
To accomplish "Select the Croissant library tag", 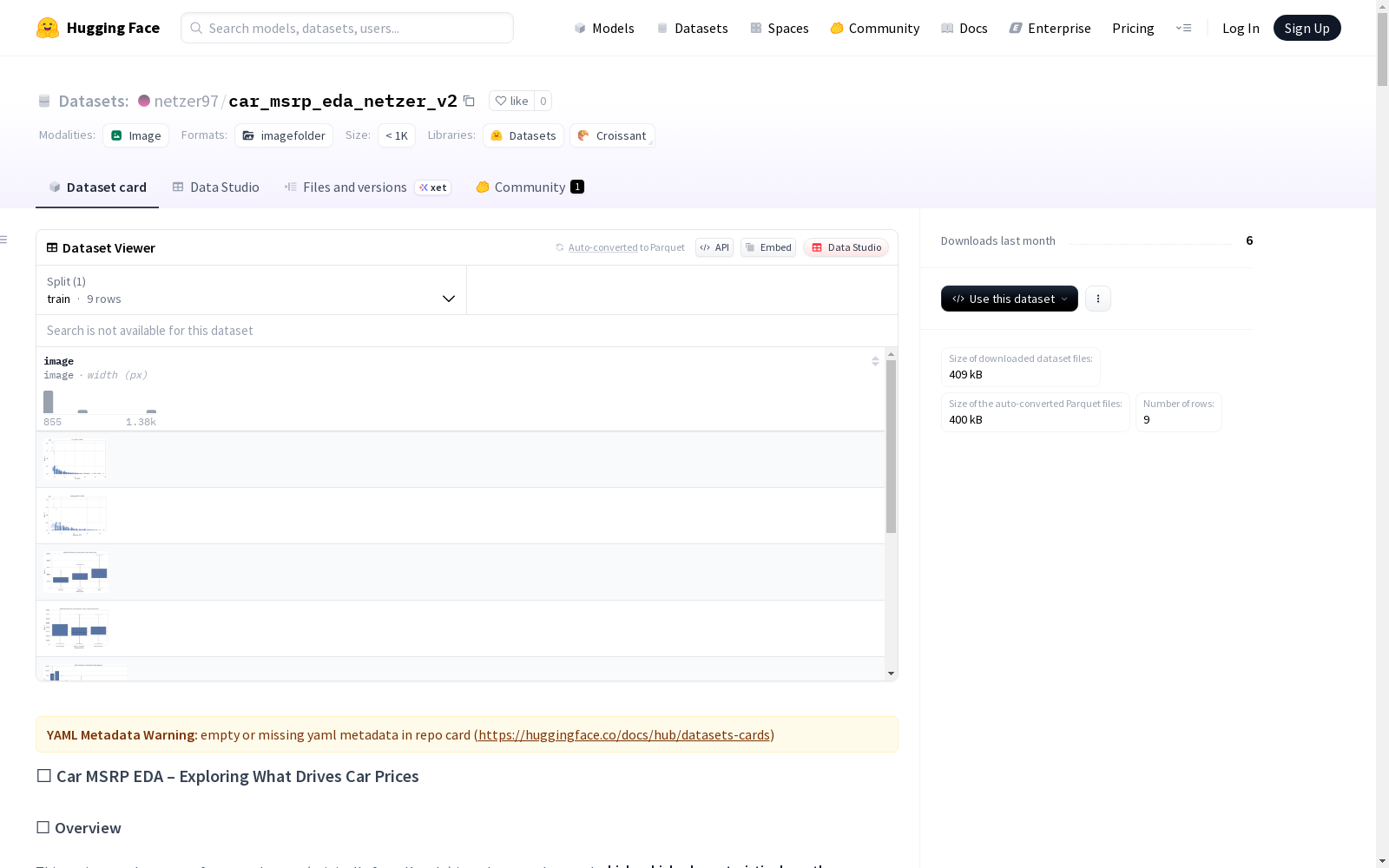I will point(612,135).
